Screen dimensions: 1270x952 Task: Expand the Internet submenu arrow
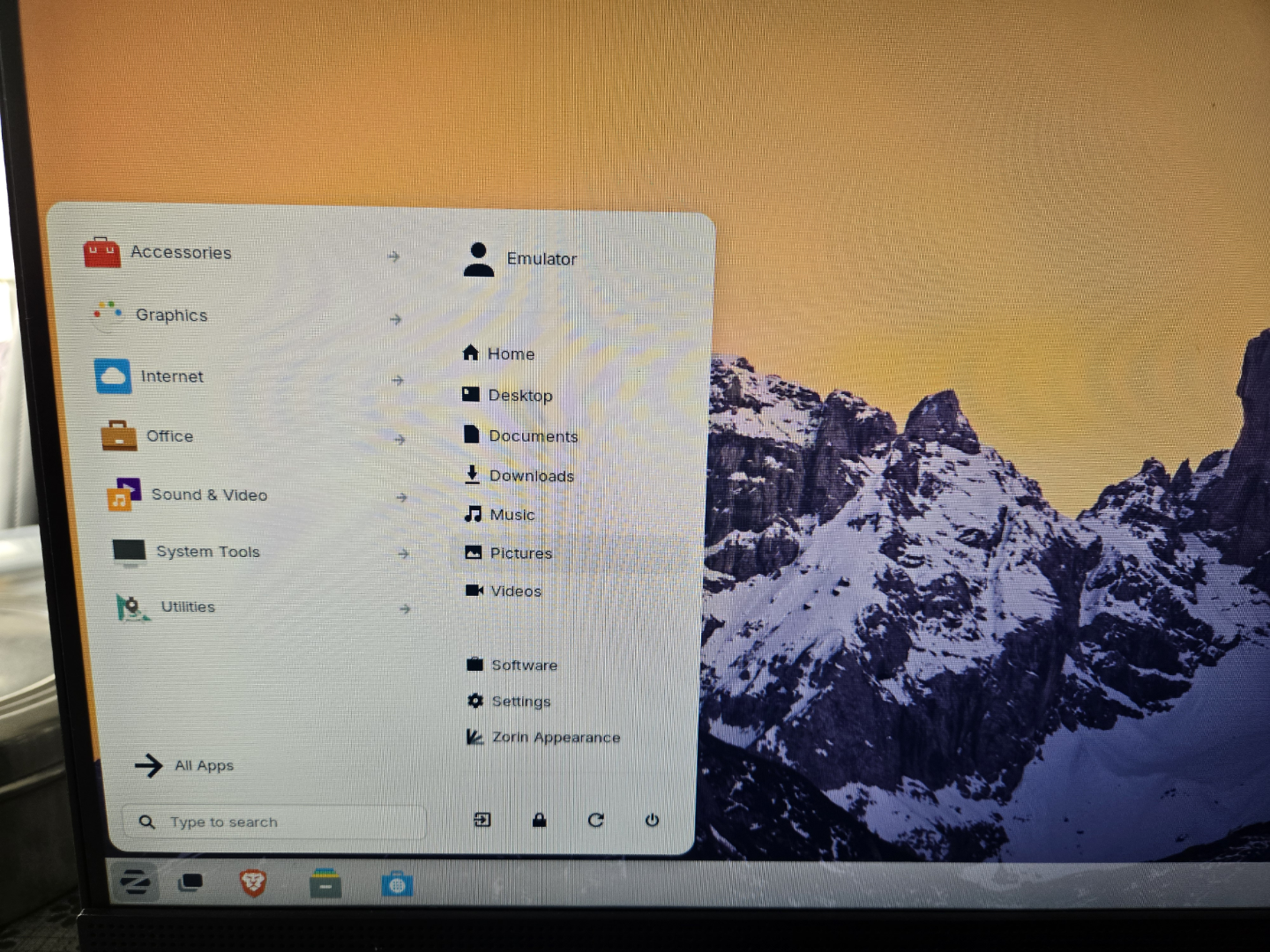(398, 380)
